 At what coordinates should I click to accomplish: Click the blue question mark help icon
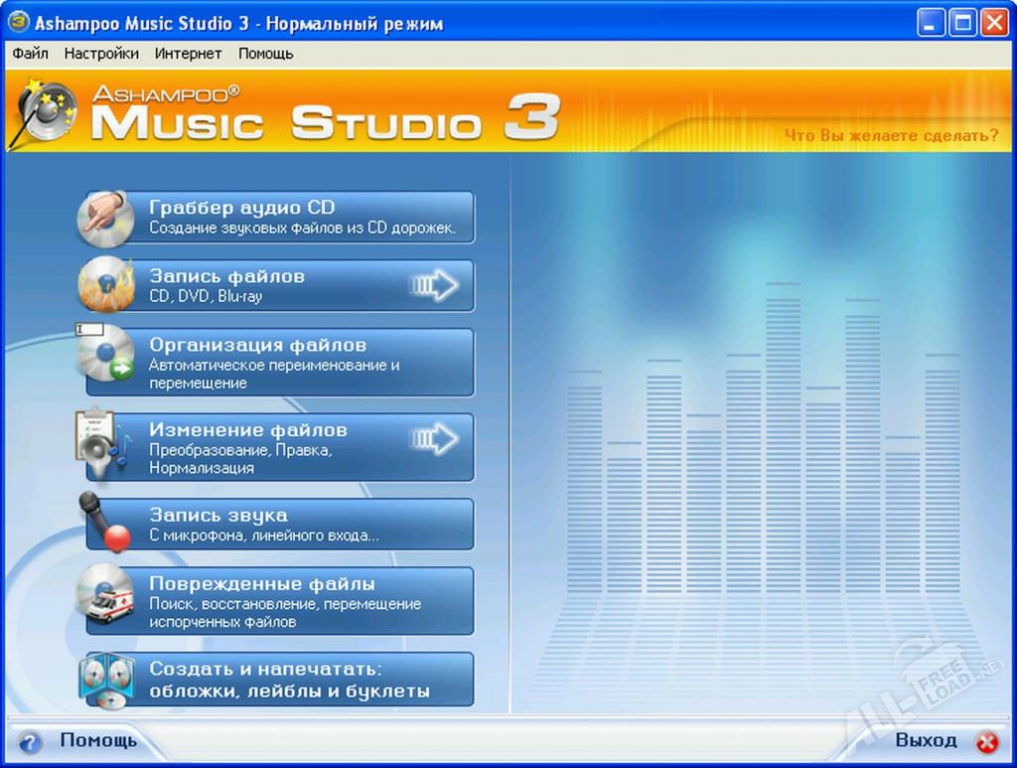(32, 742)
